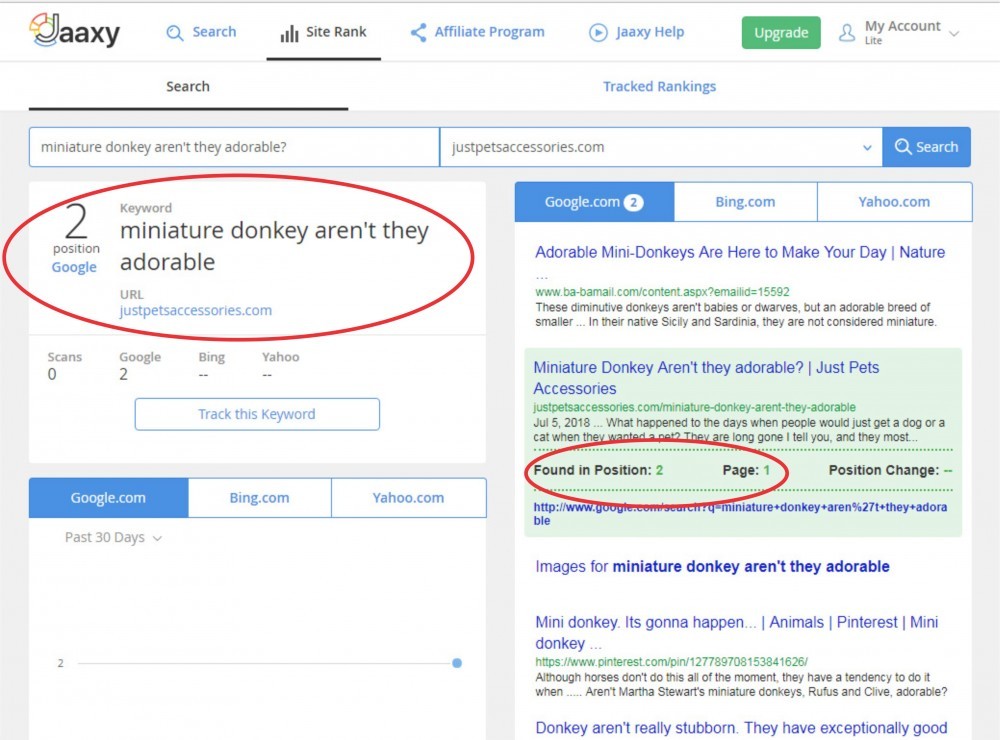Click the Site Rank bar chart icon
The height and width of the screenshot is (740, 1000).
[289, 33]
